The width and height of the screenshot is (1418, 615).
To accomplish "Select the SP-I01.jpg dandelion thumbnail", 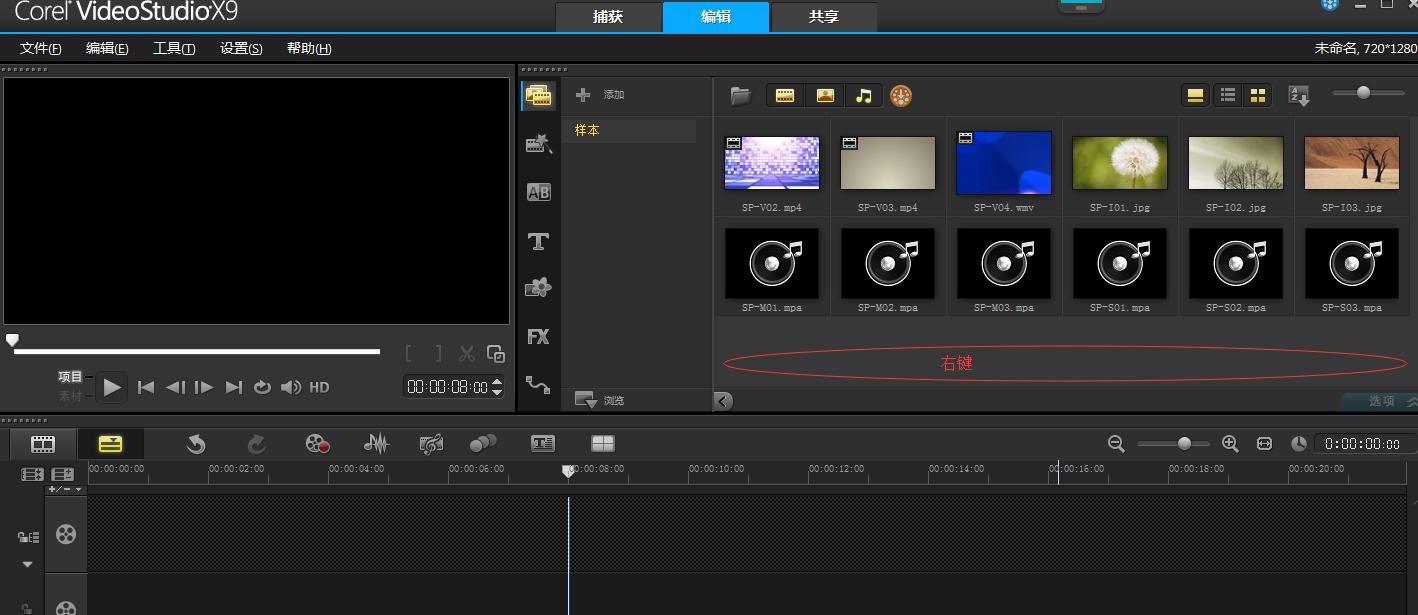I will tap(1119, 163).
